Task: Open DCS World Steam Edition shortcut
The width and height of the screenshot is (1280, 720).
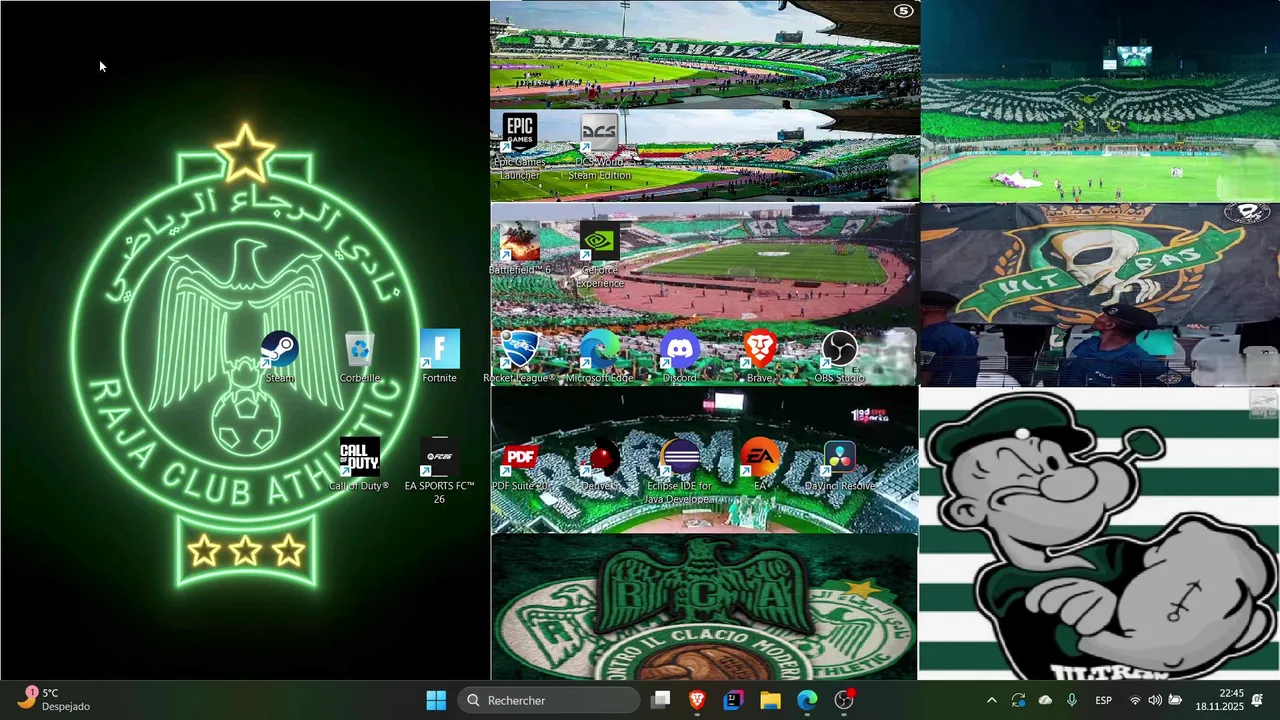Action: [599, 147]
